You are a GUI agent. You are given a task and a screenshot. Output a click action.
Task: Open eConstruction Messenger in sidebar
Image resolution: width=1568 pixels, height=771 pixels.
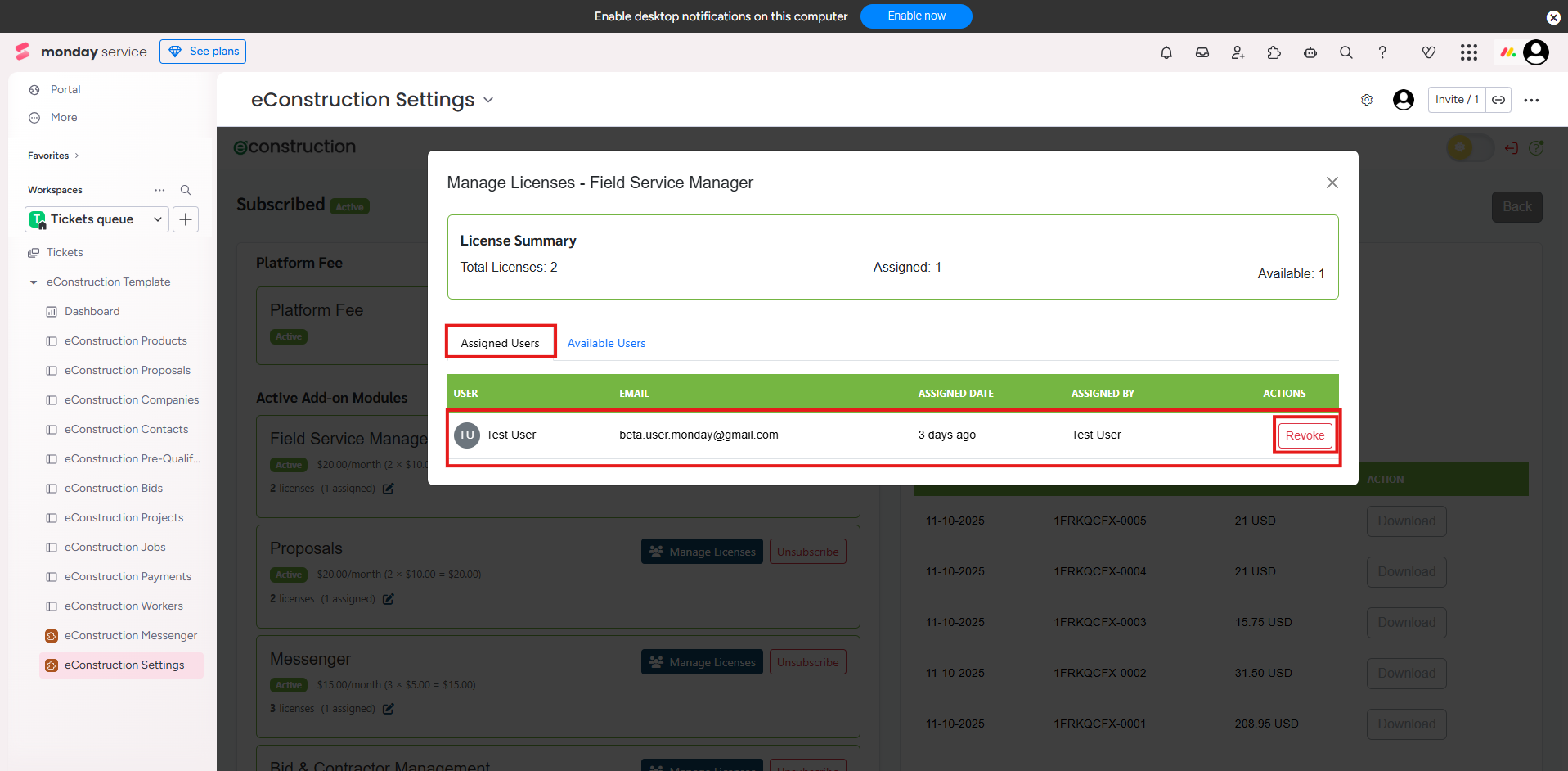click(x=131, y=636)
